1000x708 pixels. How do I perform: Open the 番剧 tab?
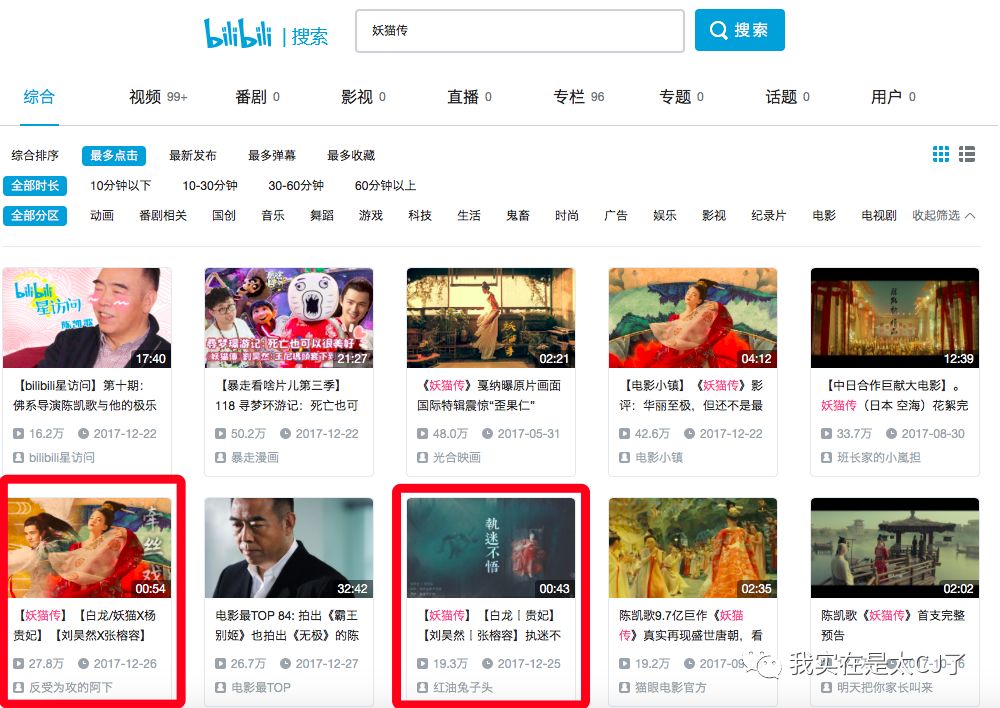click(x=258, y=97)
